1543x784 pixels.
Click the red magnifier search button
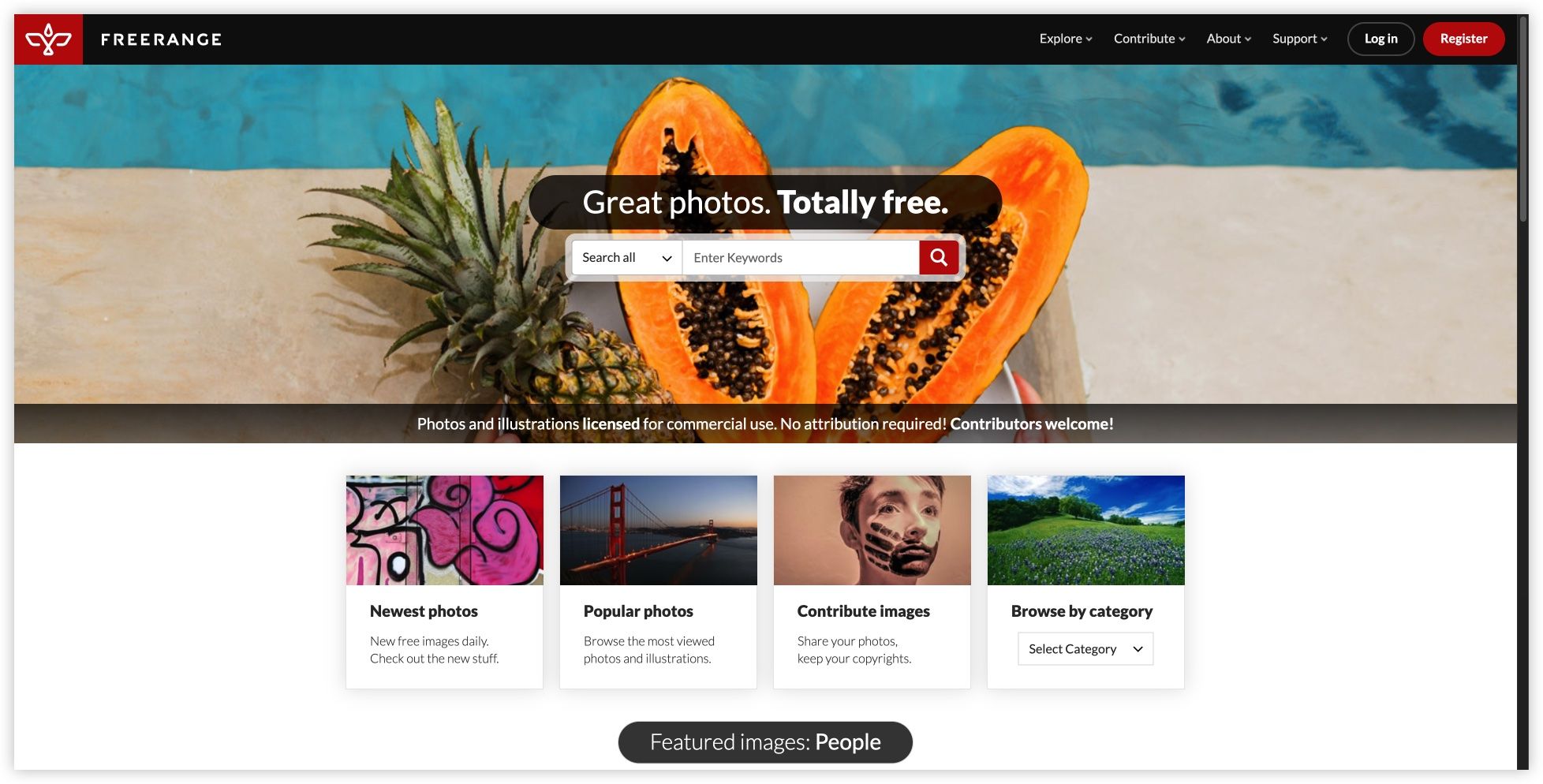tap(939, 257)
